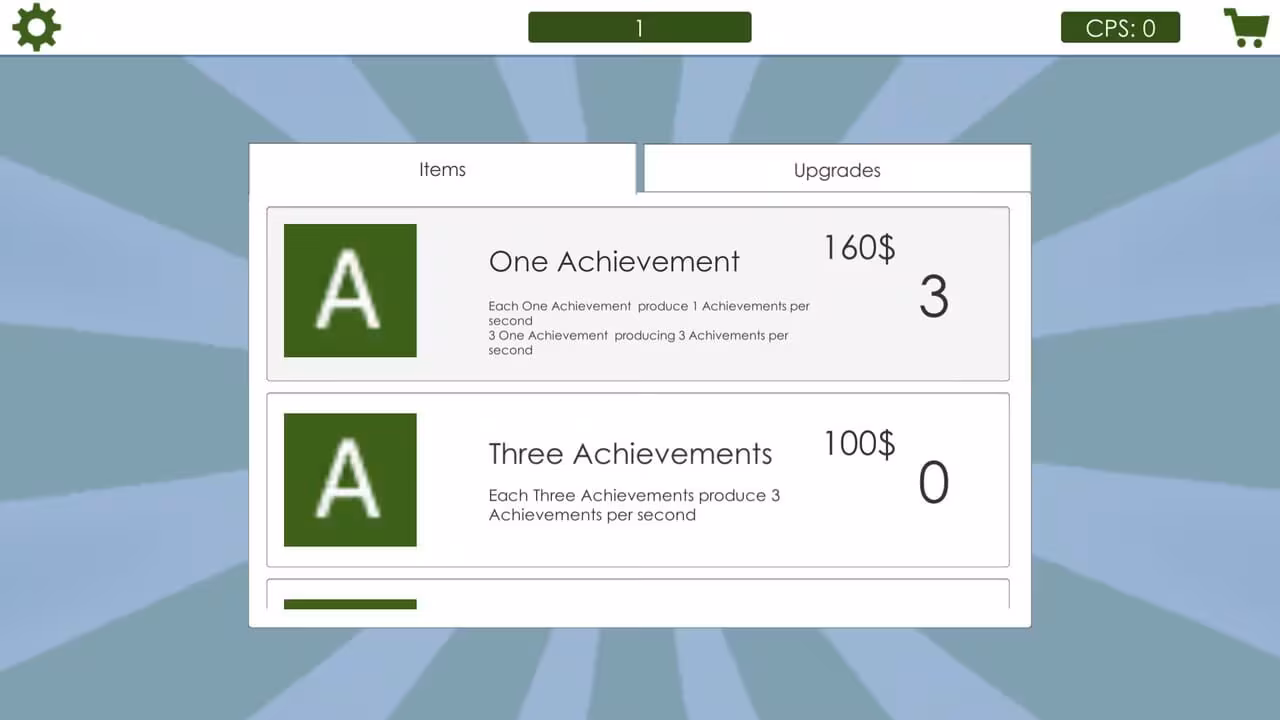Switch to the Items tab
Image resolution: width=1280 pixels, height=720 pixels.
[x=442, y=169]
